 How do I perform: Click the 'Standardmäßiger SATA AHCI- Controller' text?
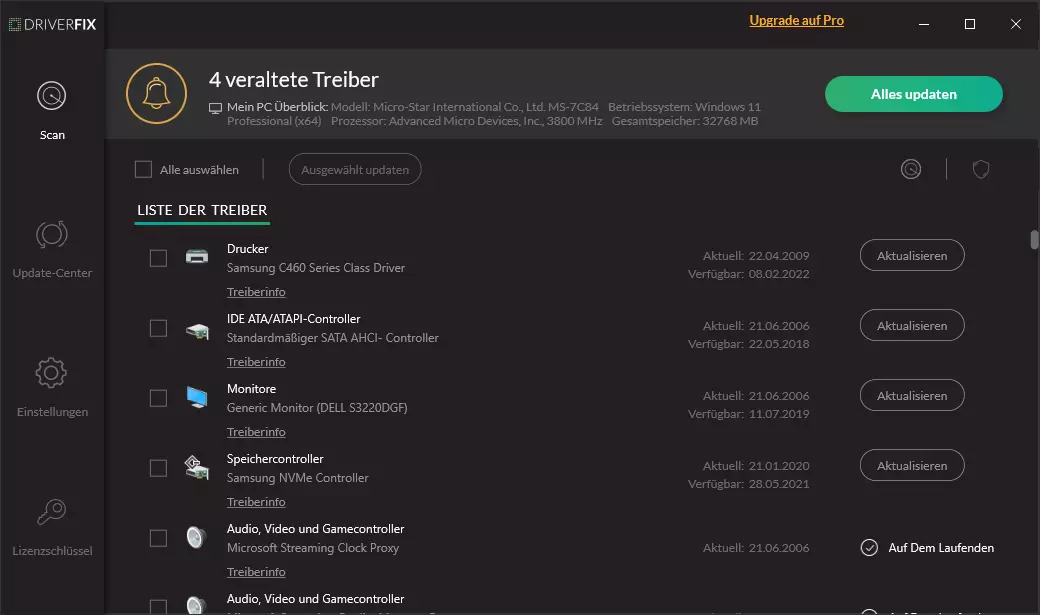[332, 338]
